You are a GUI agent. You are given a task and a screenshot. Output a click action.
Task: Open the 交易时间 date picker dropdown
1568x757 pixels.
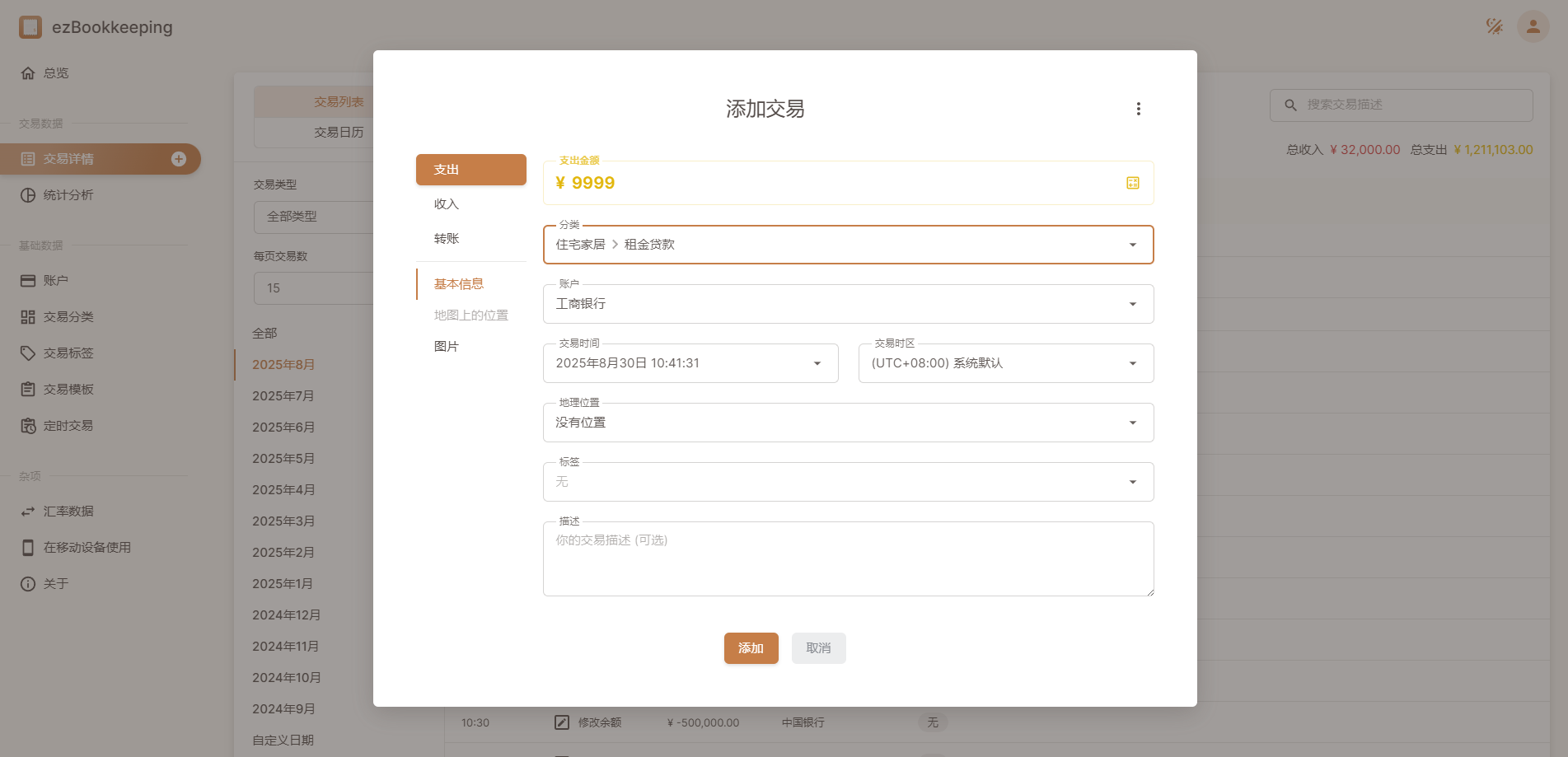click(690, 363)
